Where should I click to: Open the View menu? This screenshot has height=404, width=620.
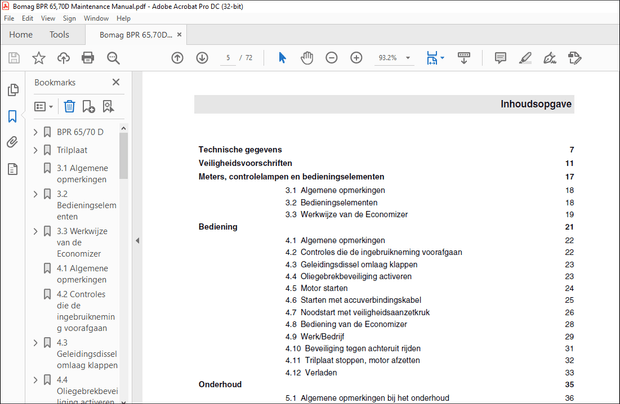48,18
